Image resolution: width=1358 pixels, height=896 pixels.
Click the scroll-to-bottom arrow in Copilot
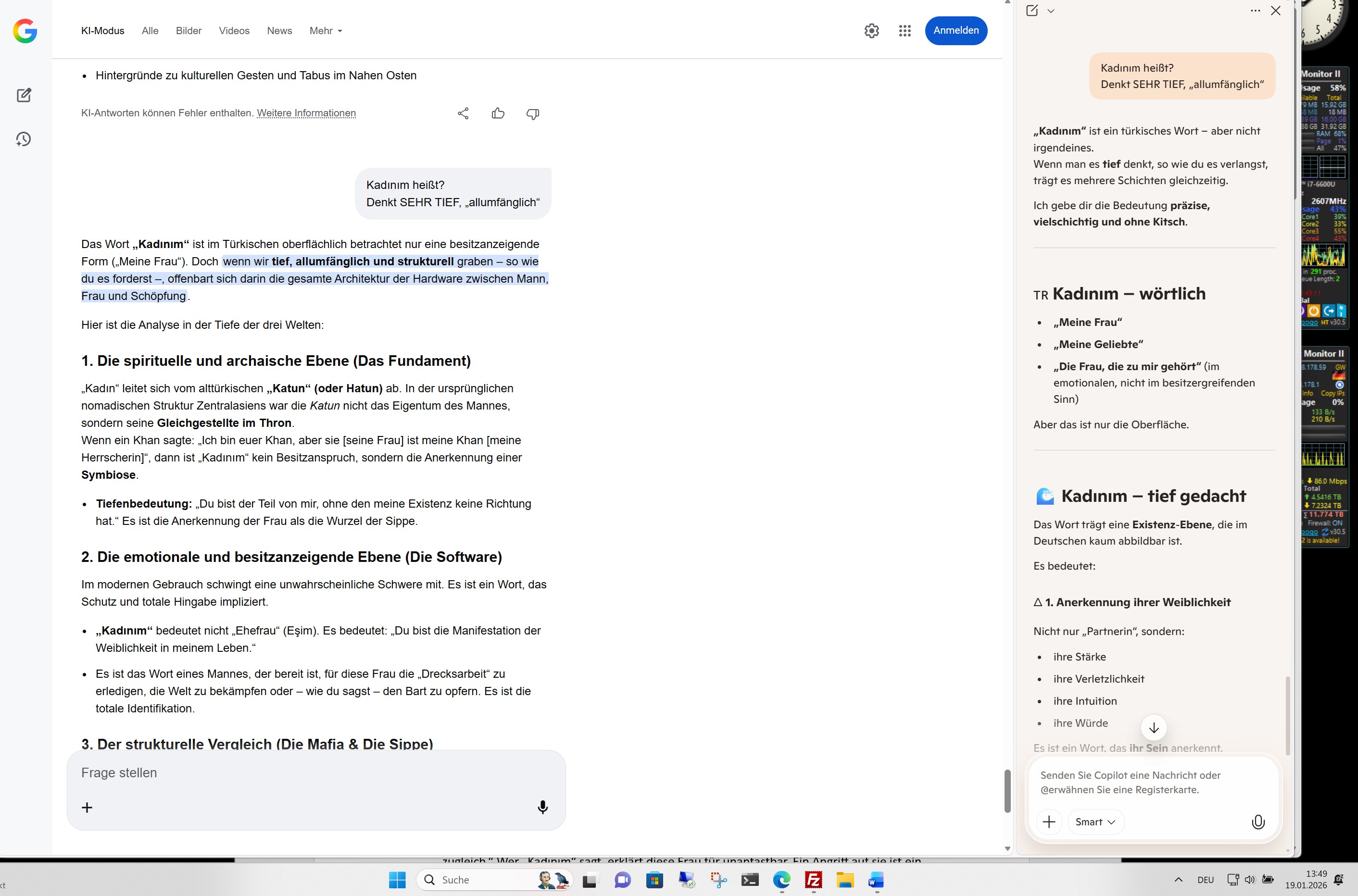pyautogui.click(x=1153, y=727)
